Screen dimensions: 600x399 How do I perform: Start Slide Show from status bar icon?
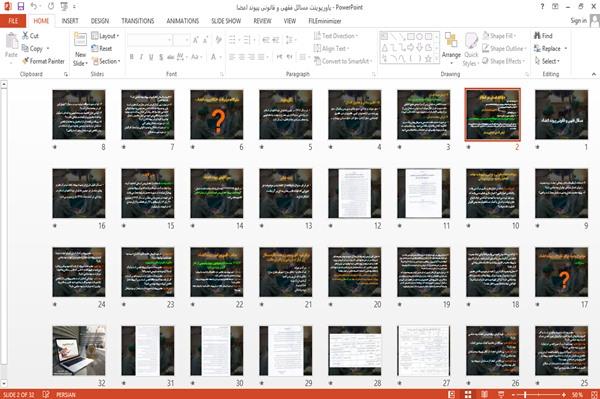(x=501, y=394)
